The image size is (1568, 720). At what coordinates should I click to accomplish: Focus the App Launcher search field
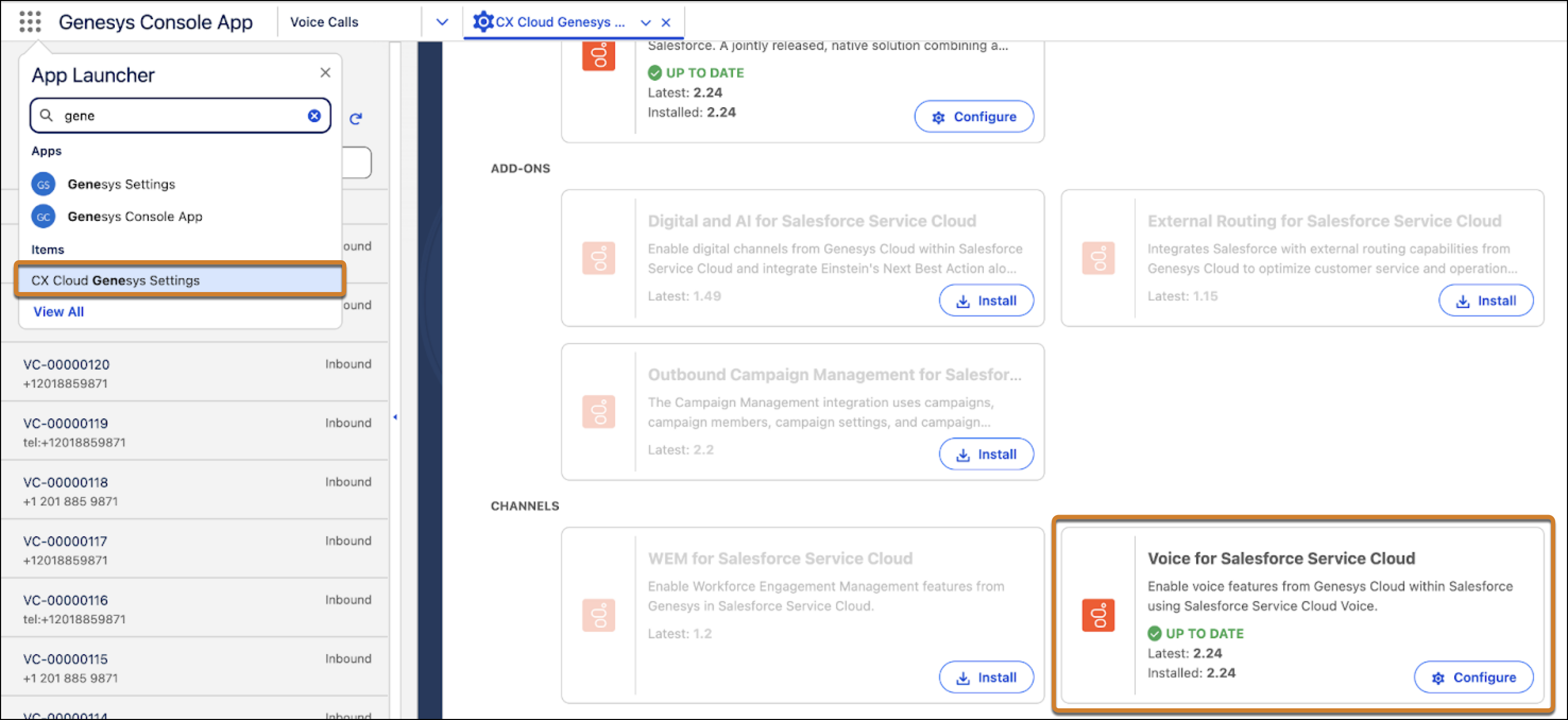[x=180, y=116]
